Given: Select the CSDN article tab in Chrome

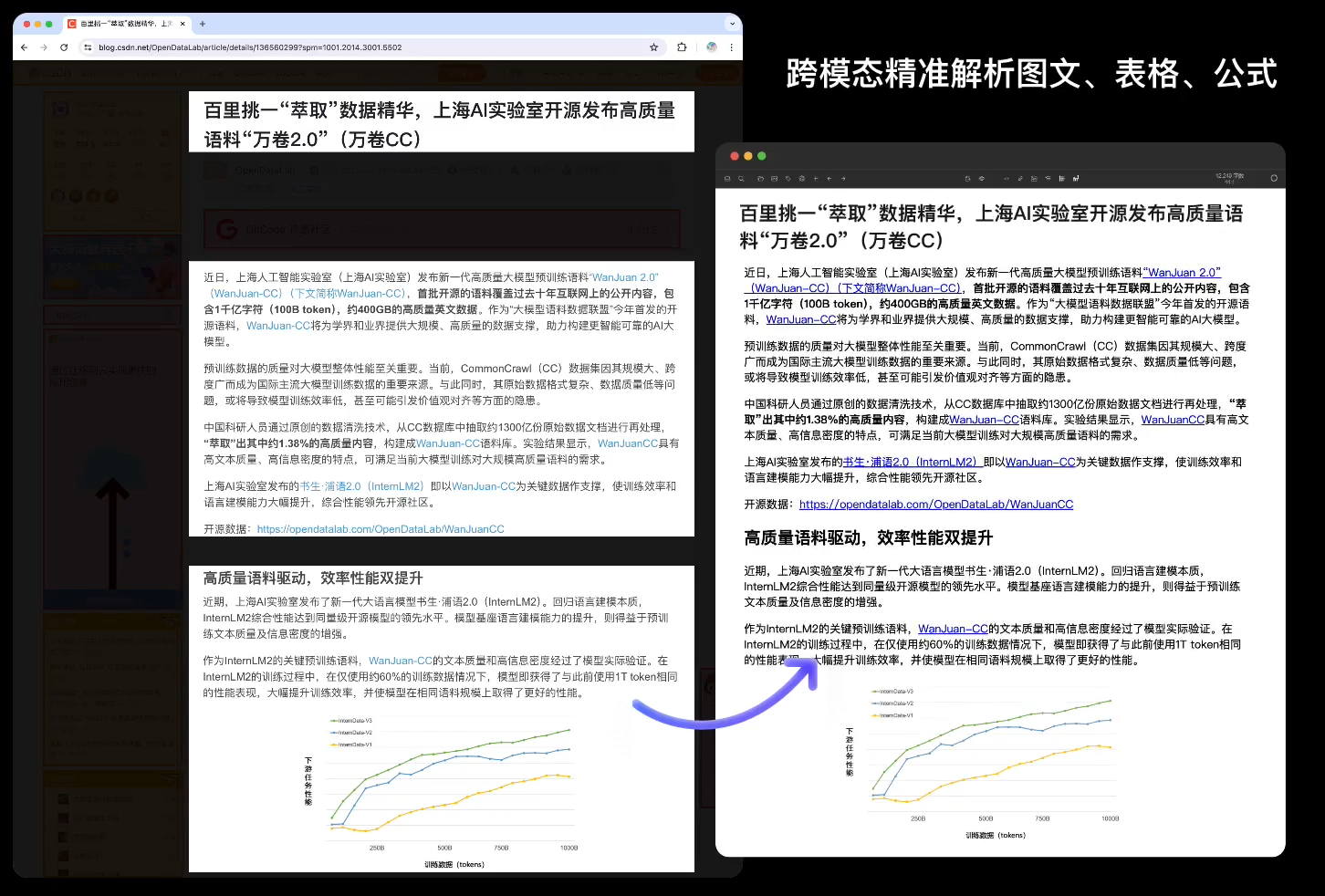Looking at the screenshot, I should pyautogui.click(x=126, y=24).
